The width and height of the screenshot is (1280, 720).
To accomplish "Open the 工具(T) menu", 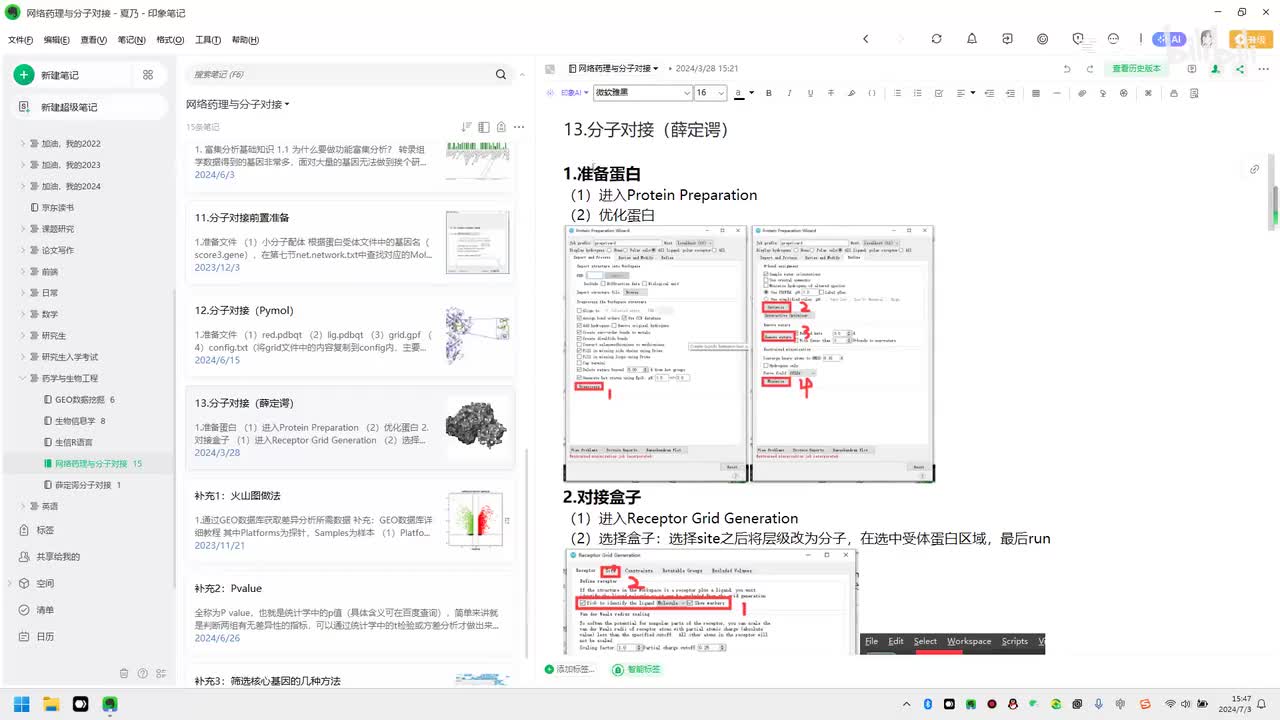I will 207,40.
